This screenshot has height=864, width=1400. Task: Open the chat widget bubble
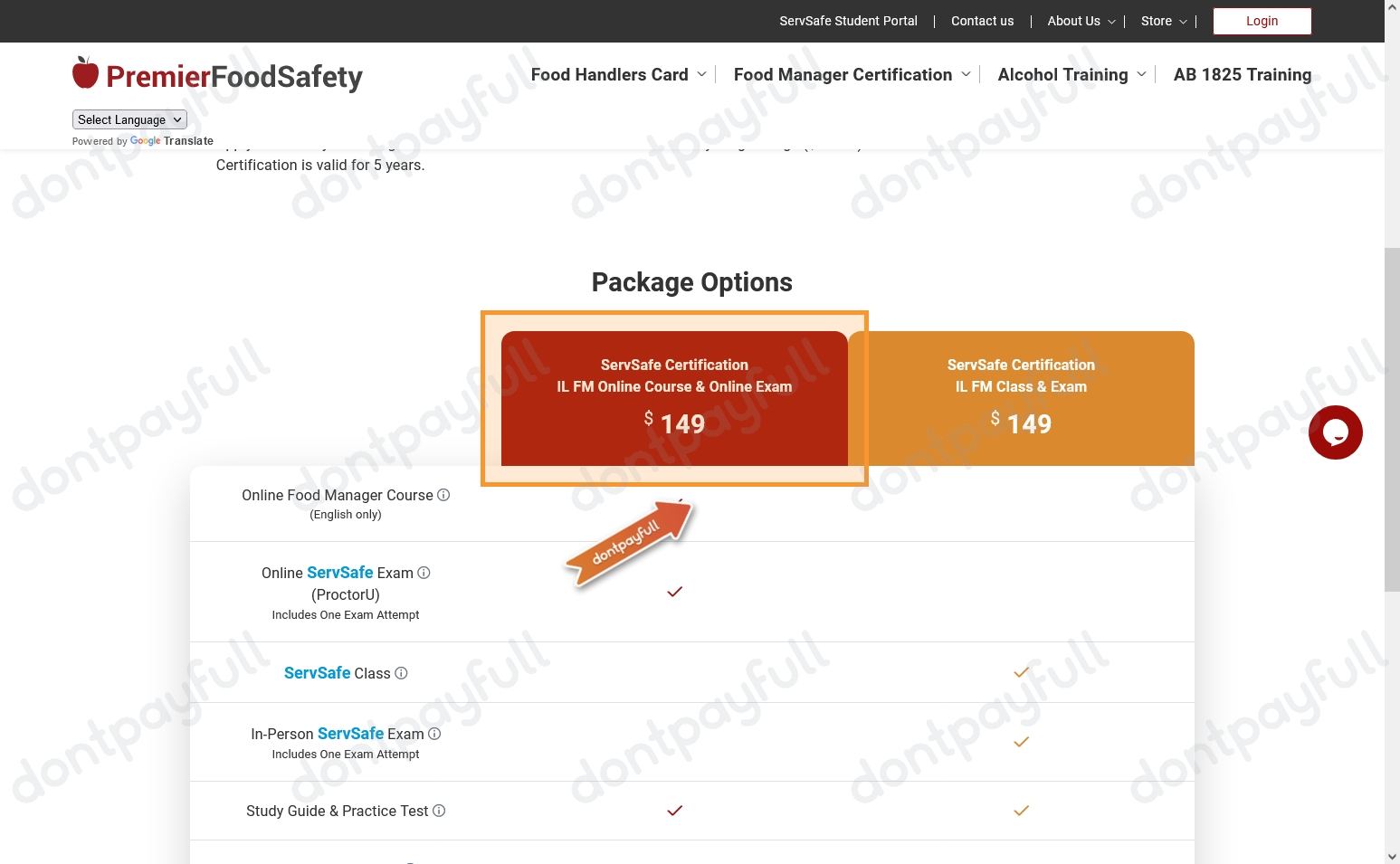(1336, 432)
